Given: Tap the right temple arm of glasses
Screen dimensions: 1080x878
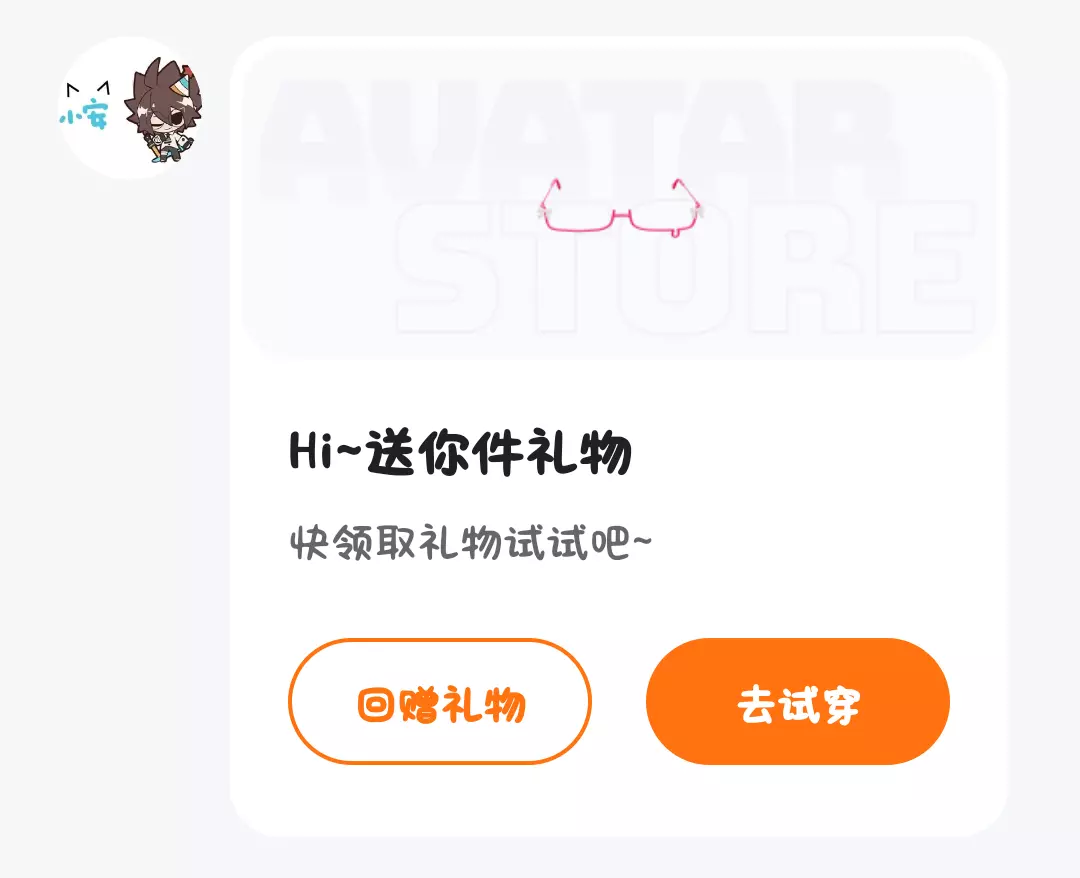Looking at the screenshot, I should click(689, 196).
